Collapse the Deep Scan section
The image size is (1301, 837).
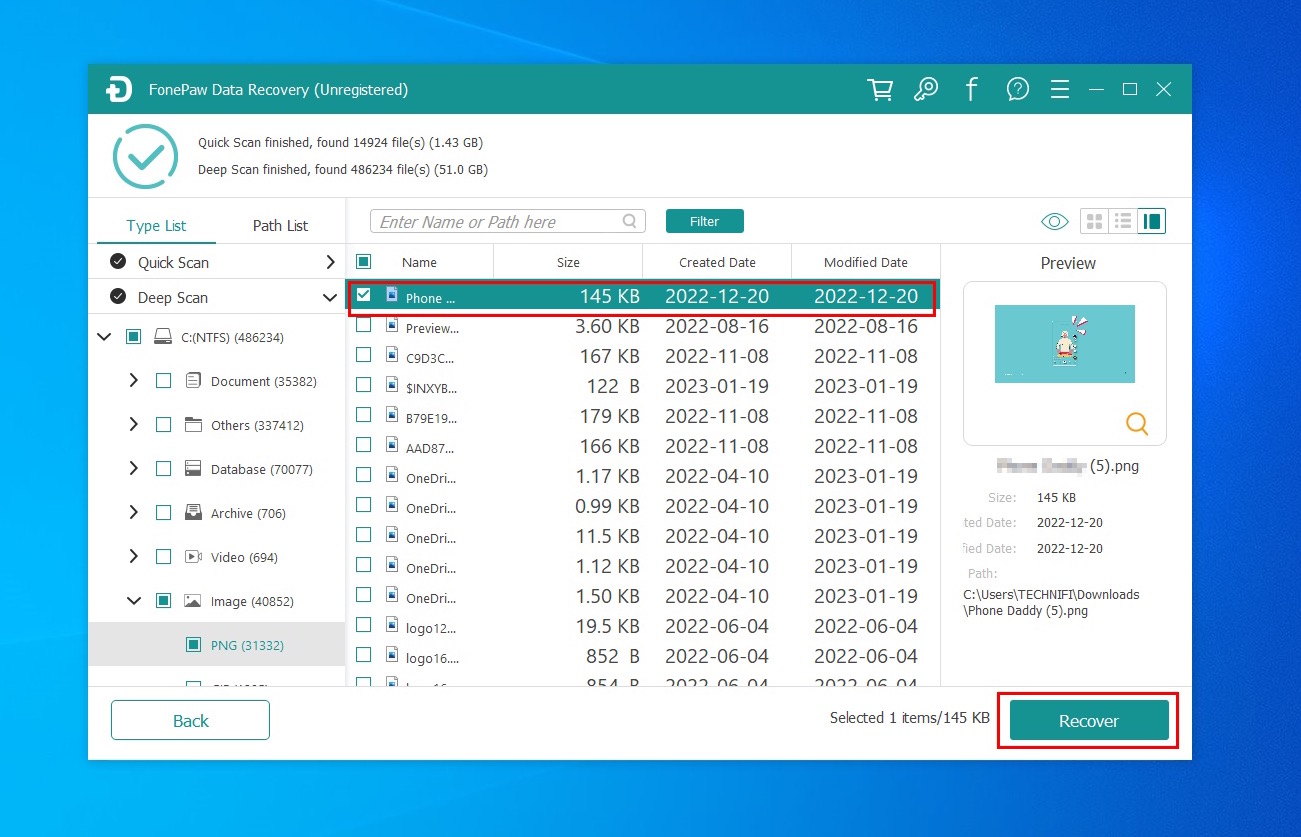[330, 298]
